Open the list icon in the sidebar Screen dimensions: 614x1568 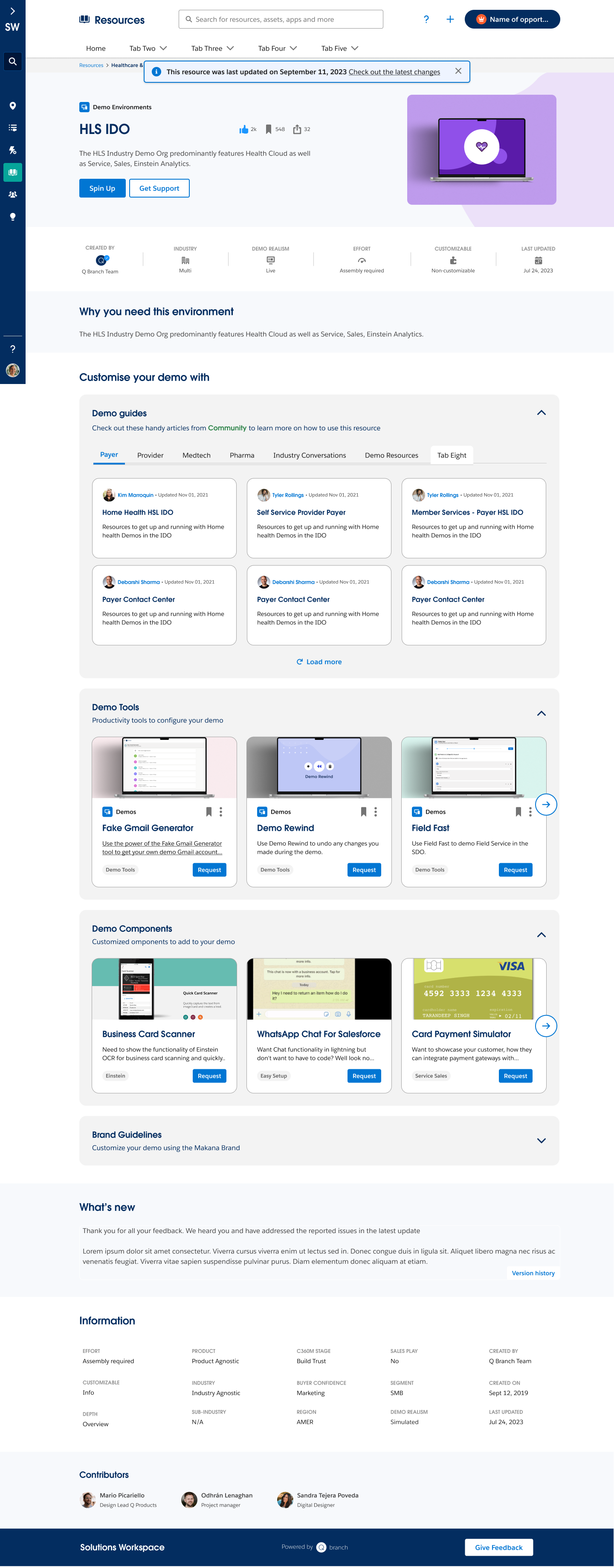pyautogui.click(x=12, y=128)
